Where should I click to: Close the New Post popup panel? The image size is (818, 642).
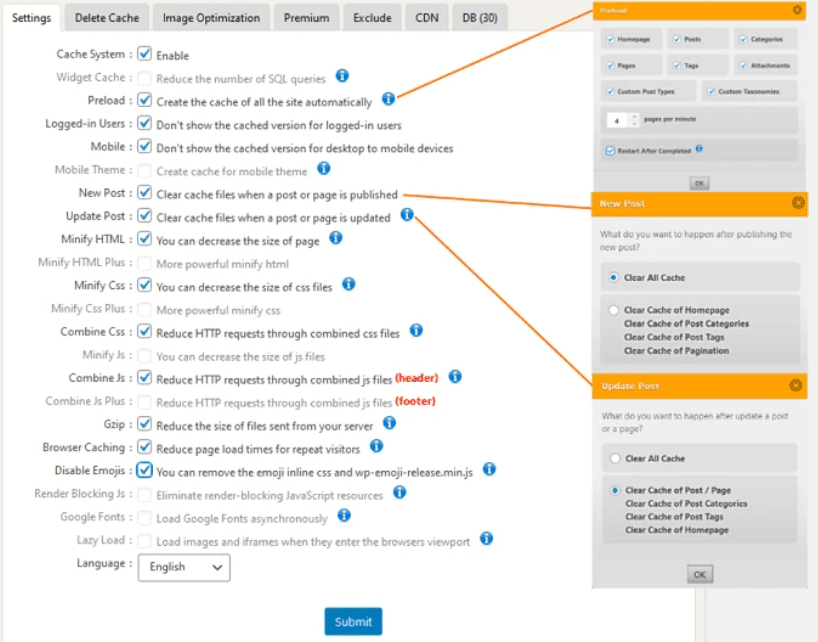[797, 203]
